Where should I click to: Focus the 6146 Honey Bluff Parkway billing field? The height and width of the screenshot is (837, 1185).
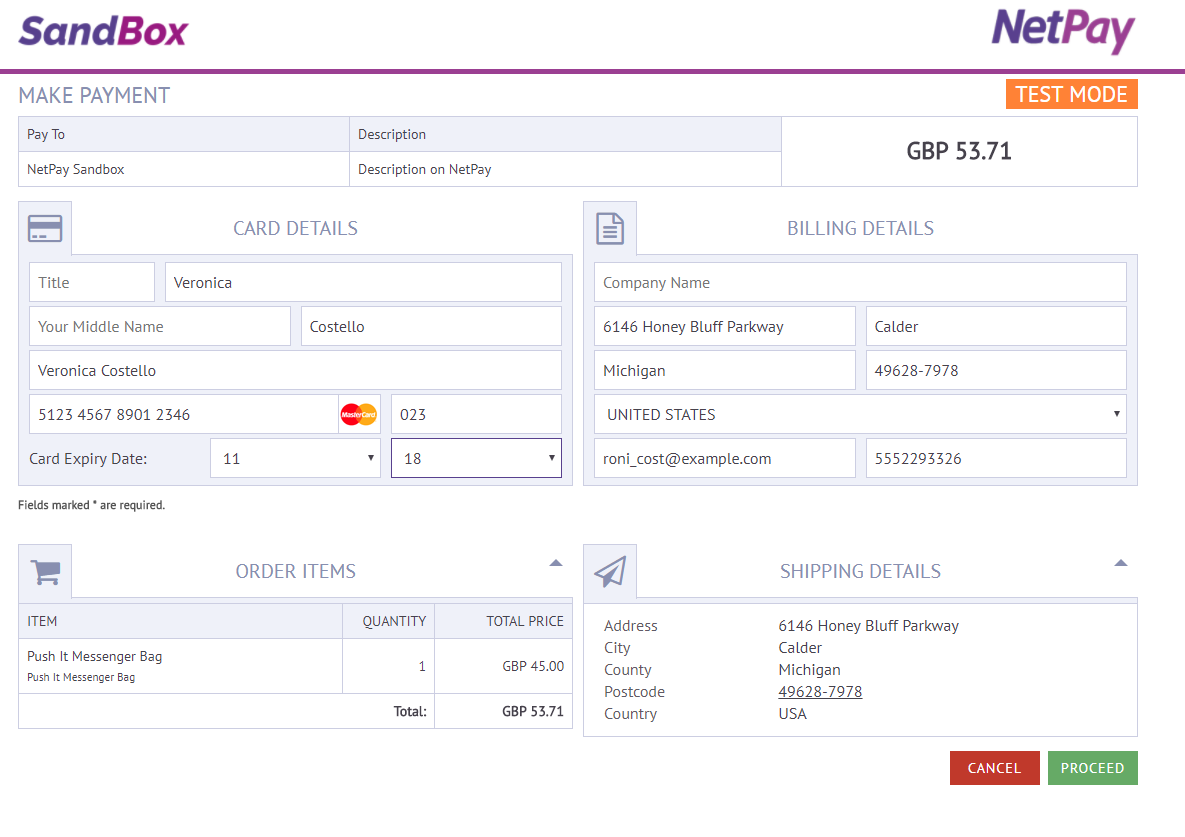pyautogui.click(x=725, y=326)
